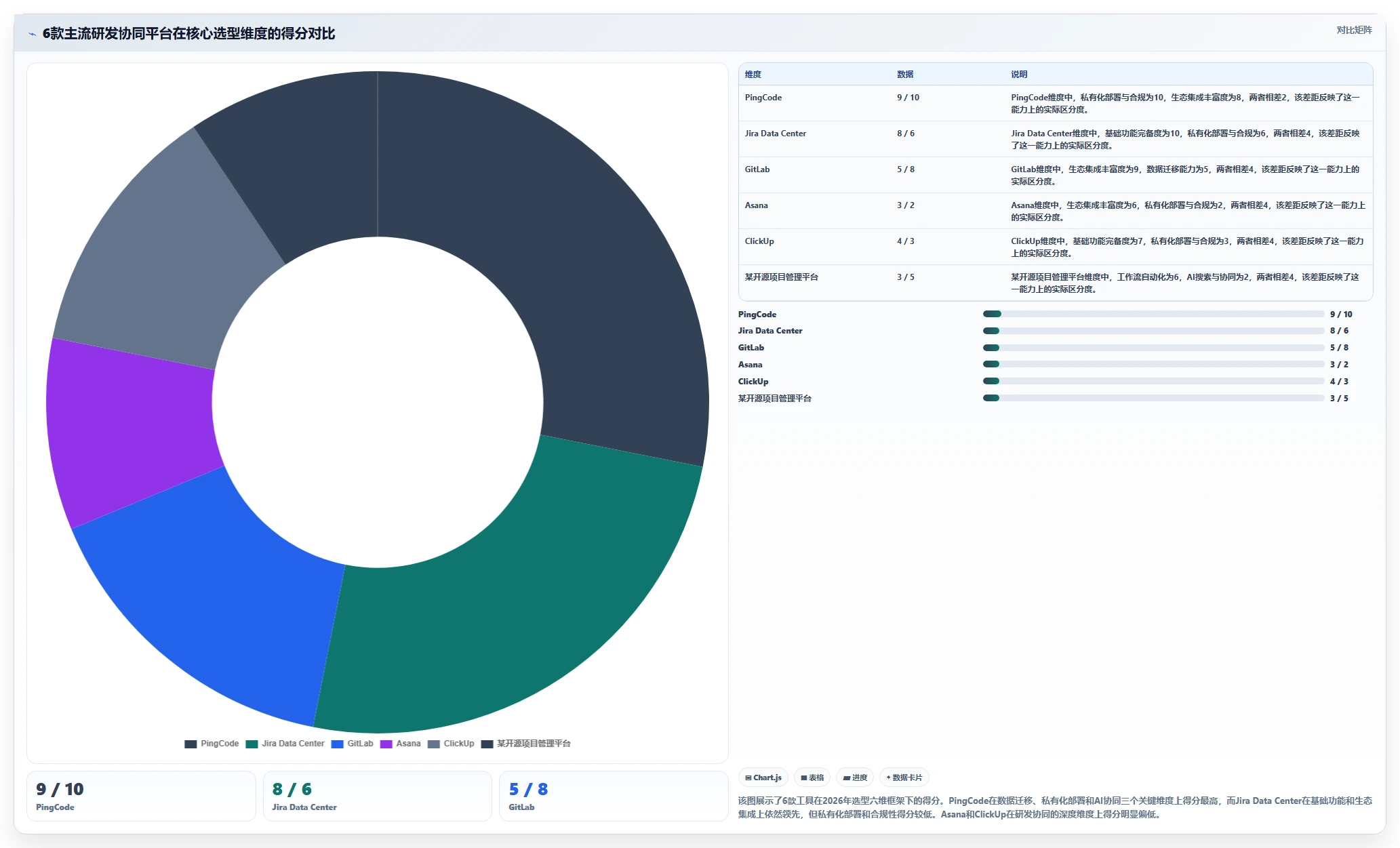
Task: Click the chart title '6款主流研发协同平台在核心选型维度的得分对比'
Action: click(189, 34)
